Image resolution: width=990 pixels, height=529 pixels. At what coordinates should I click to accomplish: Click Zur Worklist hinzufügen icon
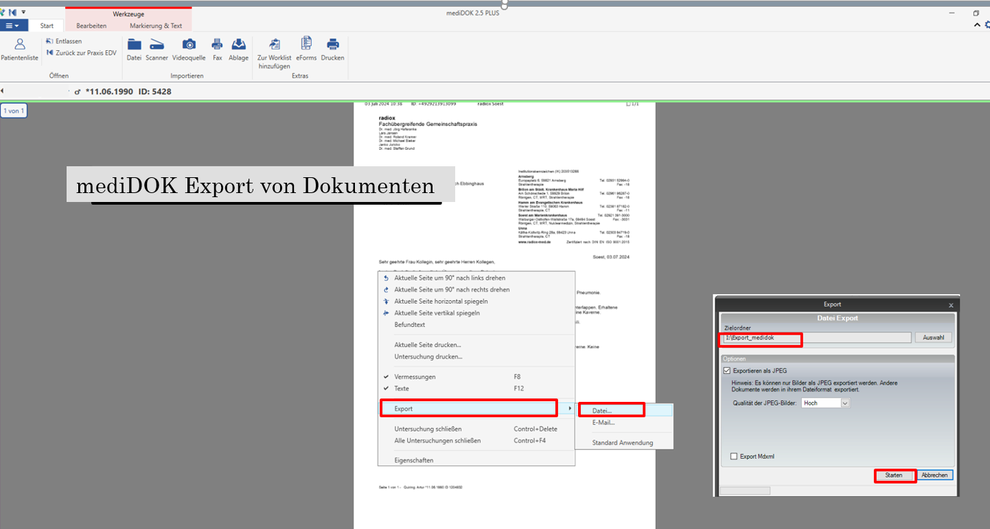(x=274, y=52)
